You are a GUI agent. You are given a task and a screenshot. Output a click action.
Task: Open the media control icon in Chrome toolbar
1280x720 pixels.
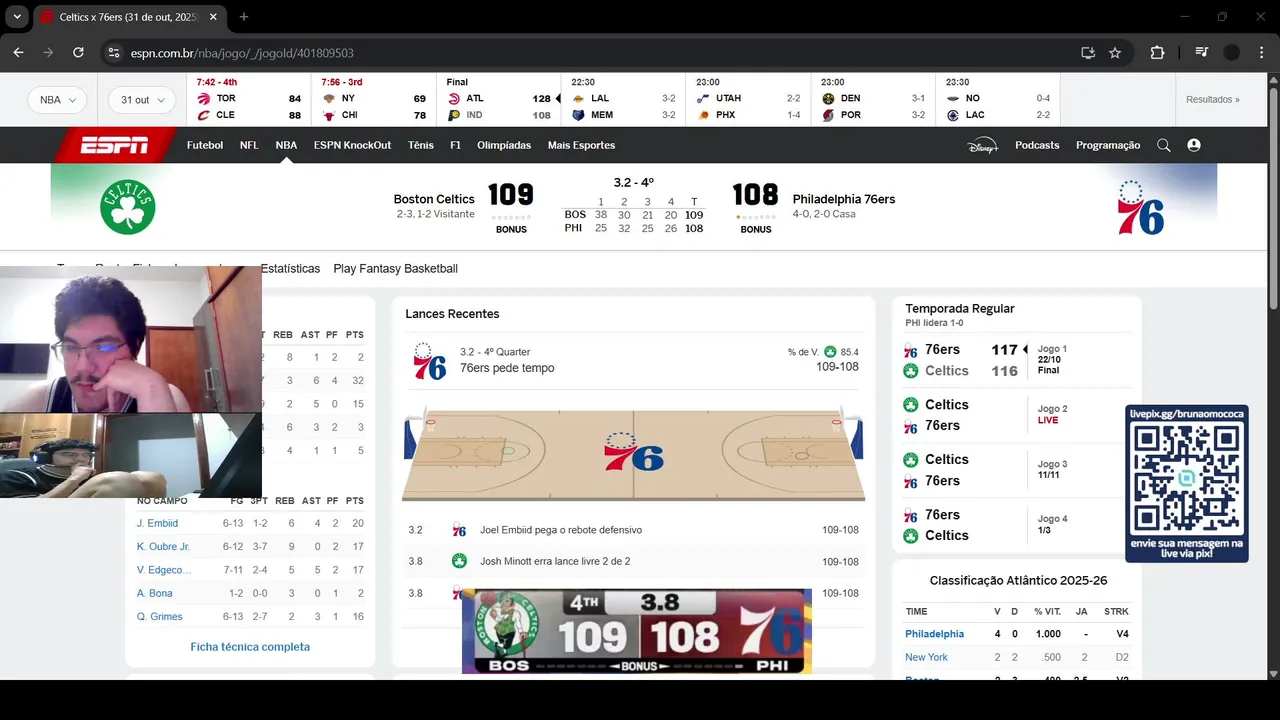1201,53
